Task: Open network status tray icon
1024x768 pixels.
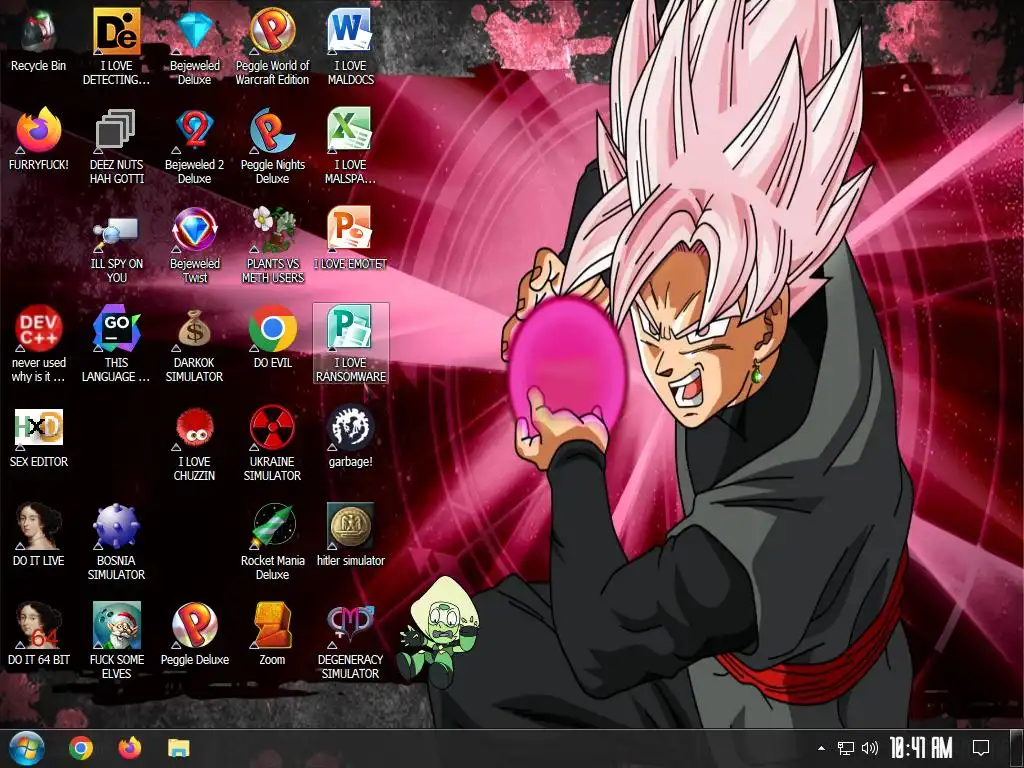Action: [846, 748]
